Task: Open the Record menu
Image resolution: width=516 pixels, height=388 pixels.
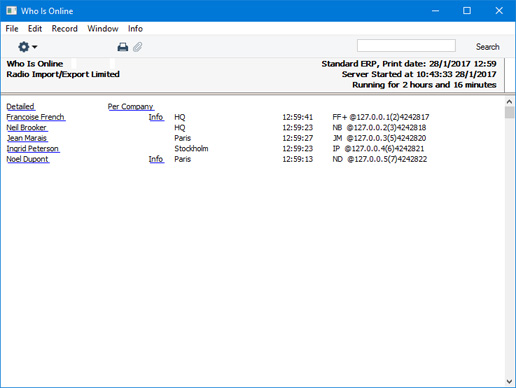Action: [x=65, y=29]
